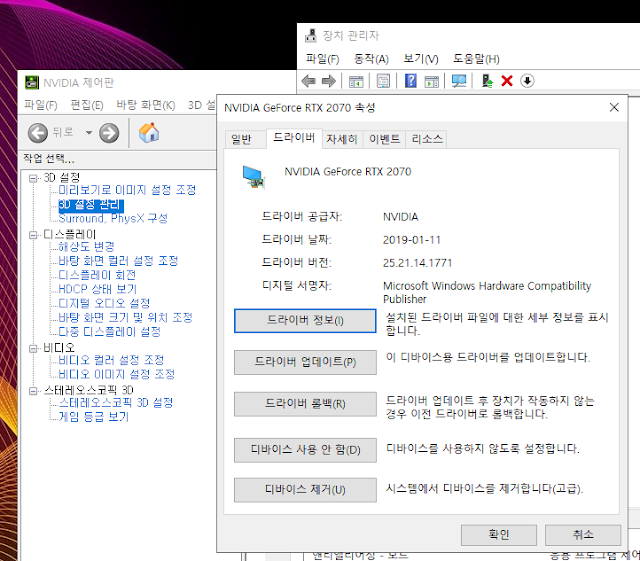Click the update device driver toolbar icon

coord(487,81)
